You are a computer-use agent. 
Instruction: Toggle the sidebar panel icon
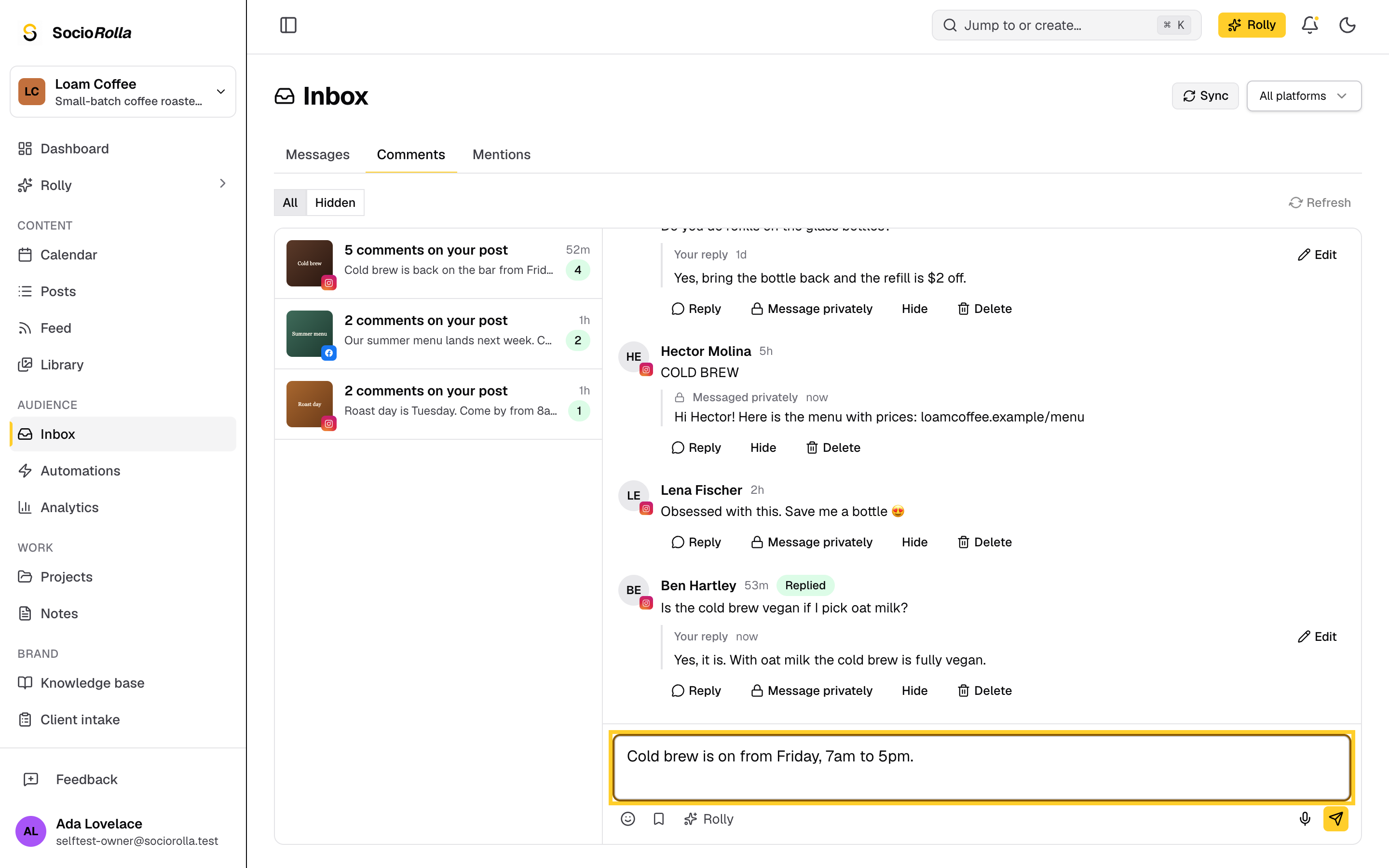[x=288, y=25]
